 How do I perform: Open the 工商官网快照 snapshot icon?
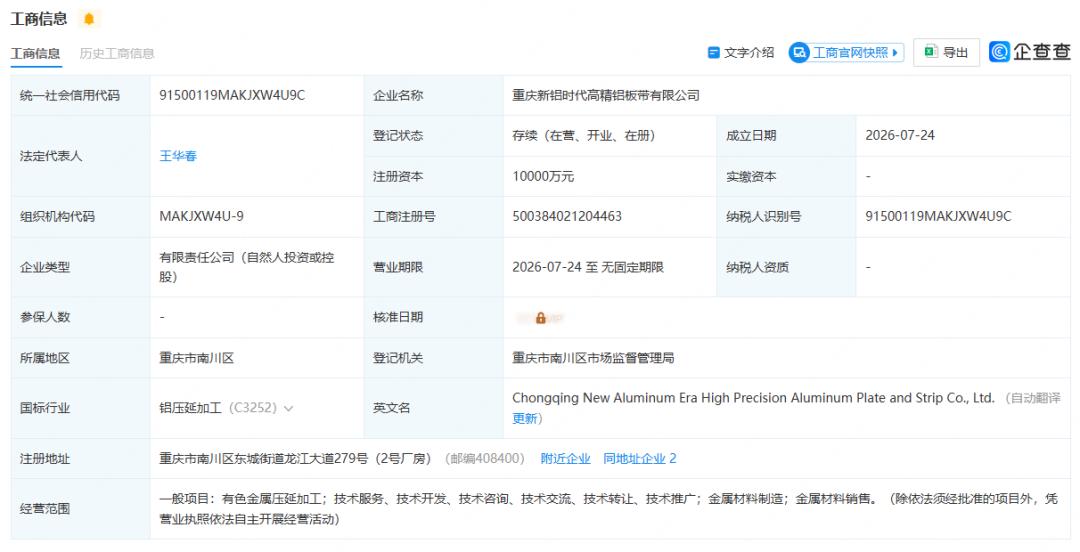coord(799,53)
